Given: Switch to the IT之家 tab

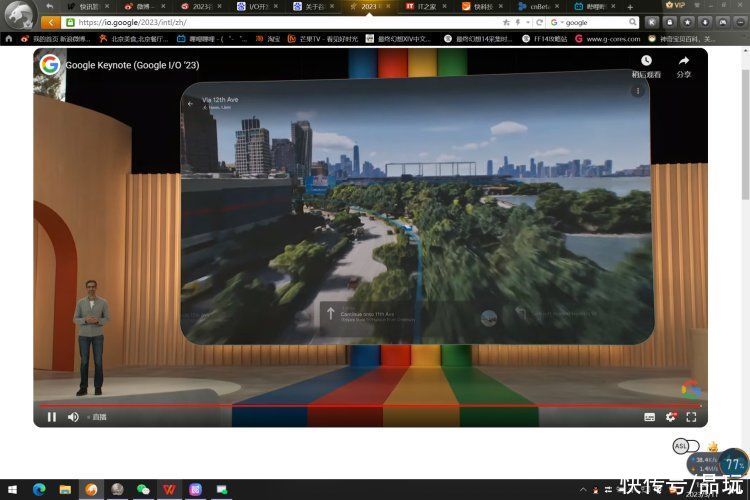Looking at the screenshot, I should pyautogui.click(x=426, y=7).
